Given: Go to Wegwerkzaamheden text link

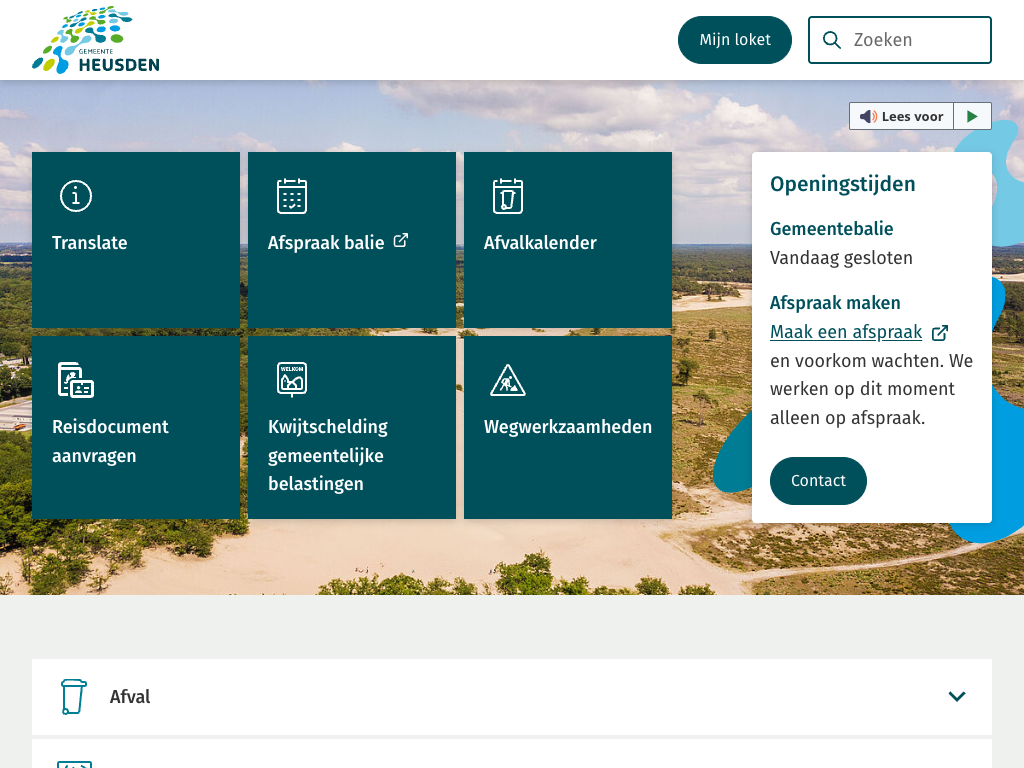Looking at the screenshot, I should coord(568,427).
